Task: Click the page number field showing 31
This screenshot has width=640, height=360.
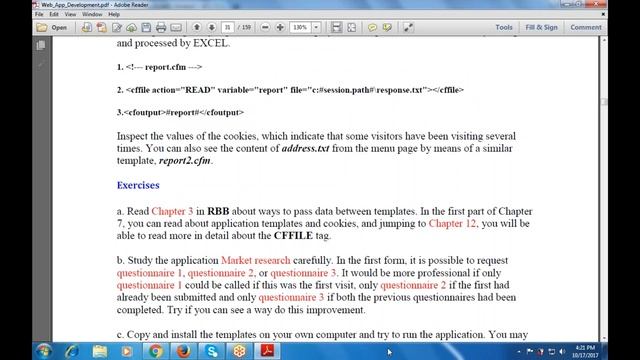Action: click(x=227, y=27)
